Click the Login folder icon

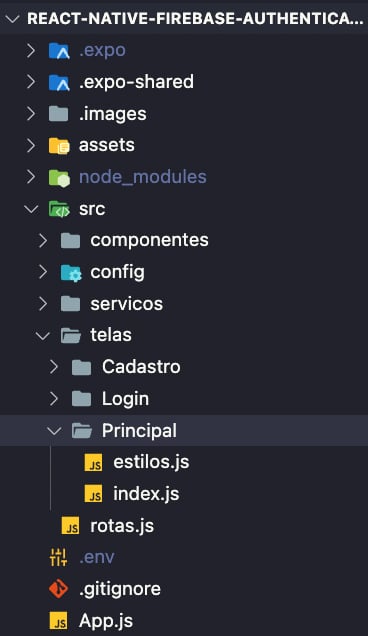[82, 400]
